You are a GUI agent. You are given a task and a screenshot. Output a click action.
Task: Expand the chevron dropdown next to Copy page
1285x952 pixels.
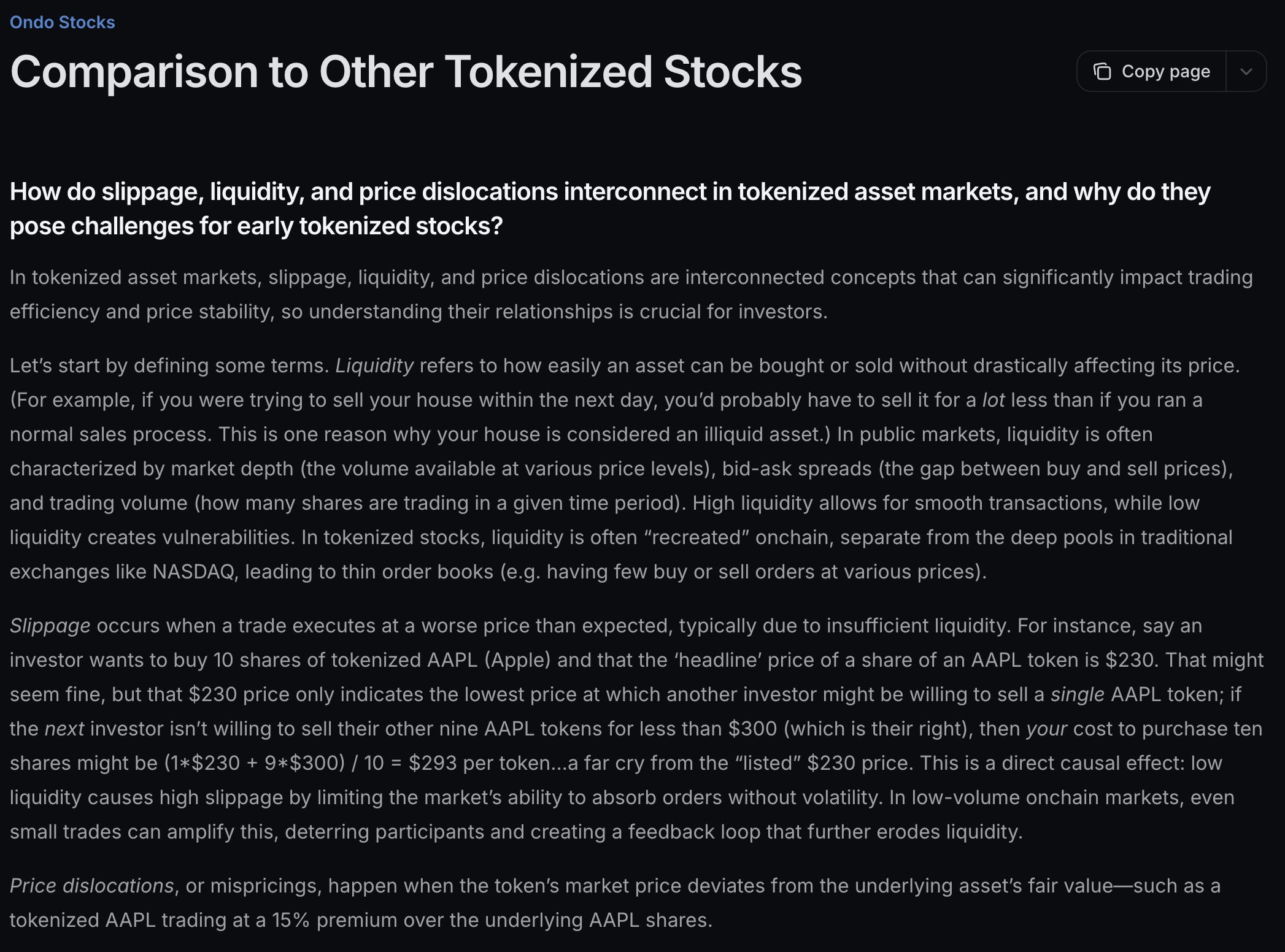1246,72
